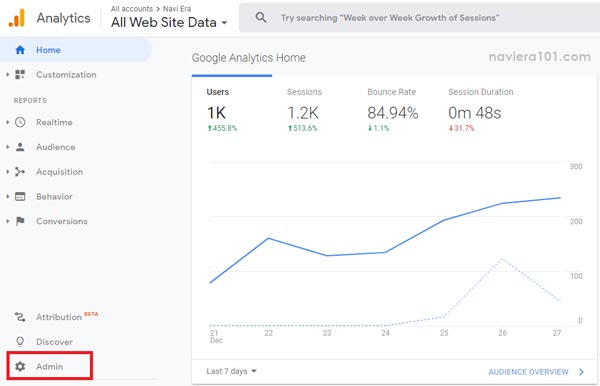Screen dimensions: 600x386
Task: Click the Home house icon
Action: (20, 50)
